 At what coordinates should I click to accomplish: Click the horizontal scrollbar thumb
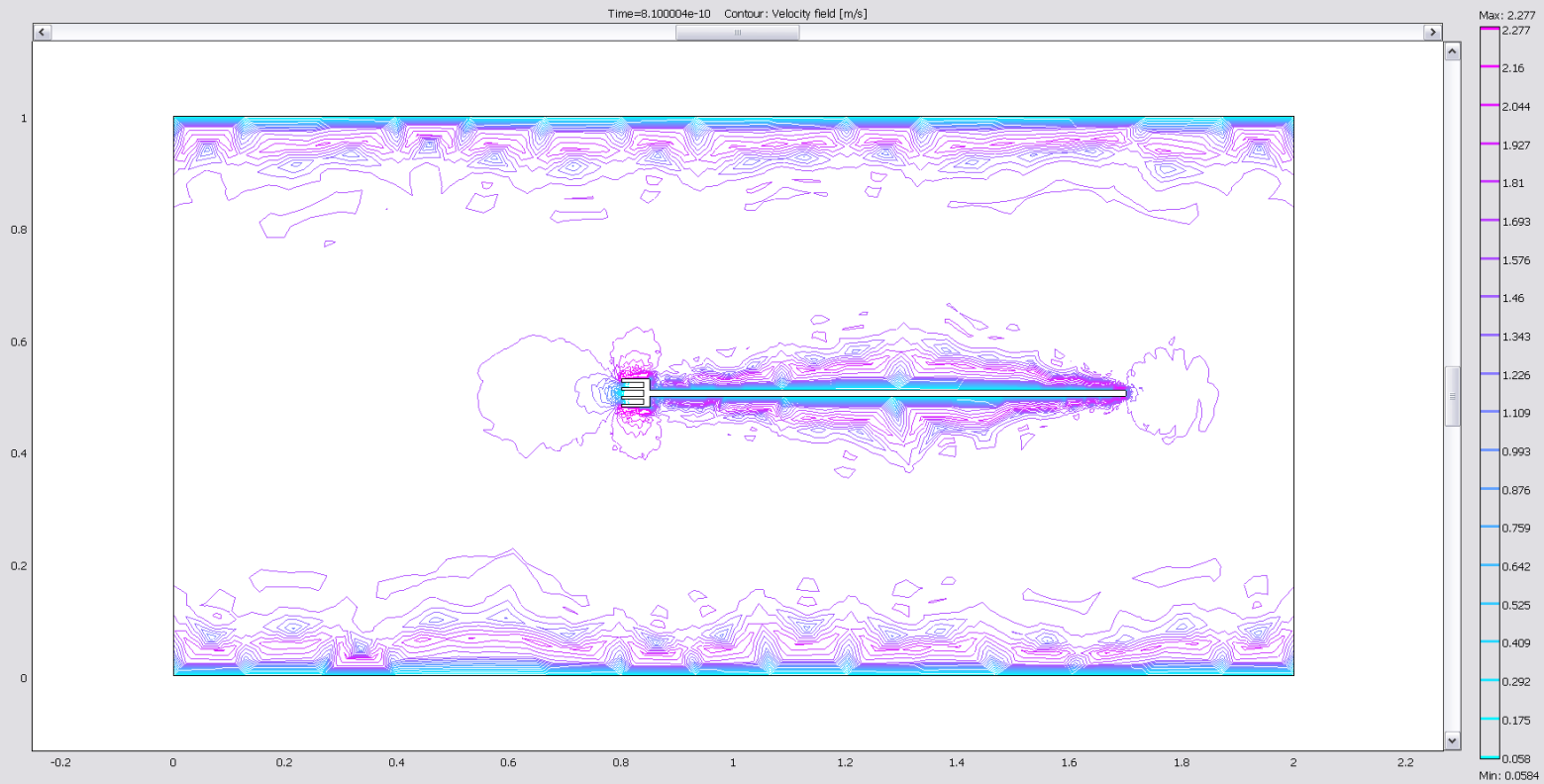click(x=737, y=33)
